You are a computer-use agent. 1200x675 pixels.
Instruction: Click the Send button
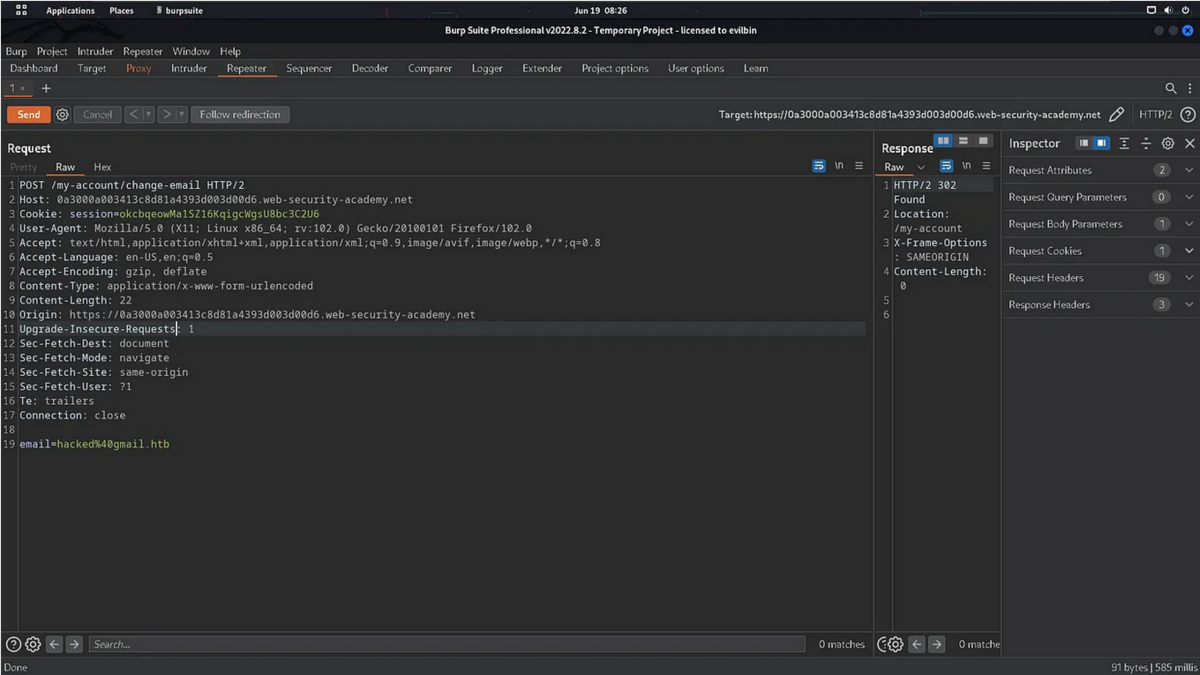click(x=29, y=115)
